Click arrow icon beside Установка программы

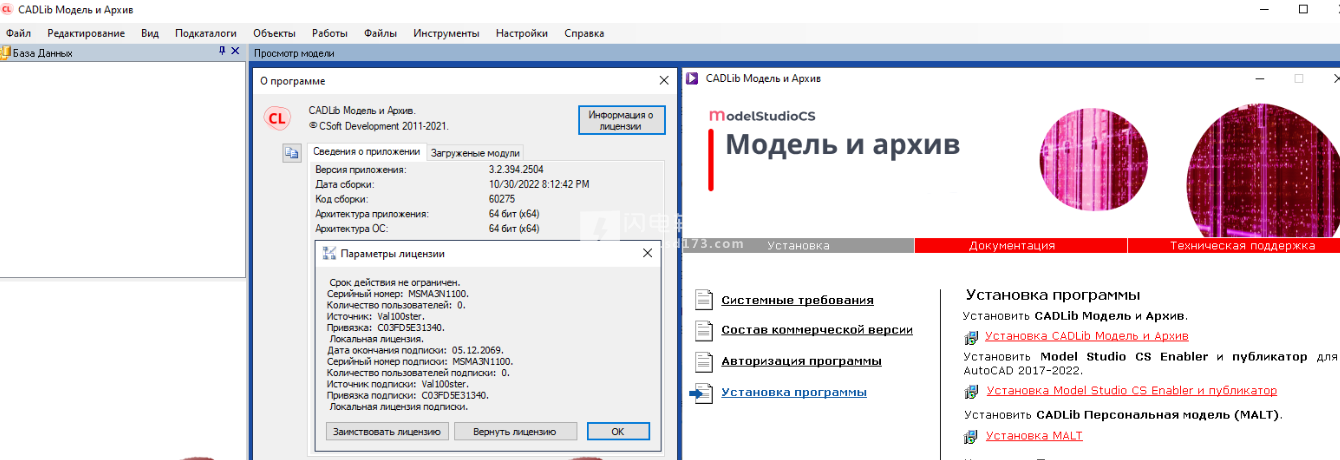700,393
